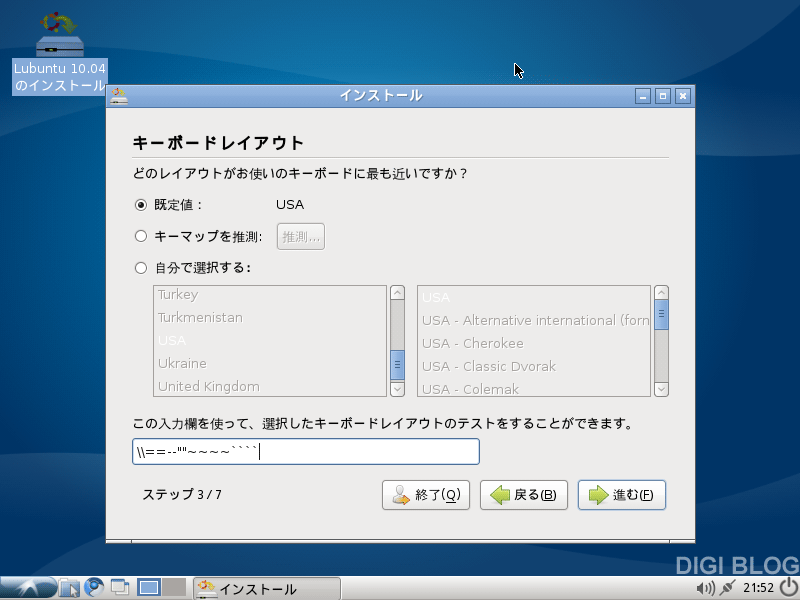This screenshot has height=600, width=800.
Task: Click the variant list scrollbar down arrow
Action: (x=661, y=389)
